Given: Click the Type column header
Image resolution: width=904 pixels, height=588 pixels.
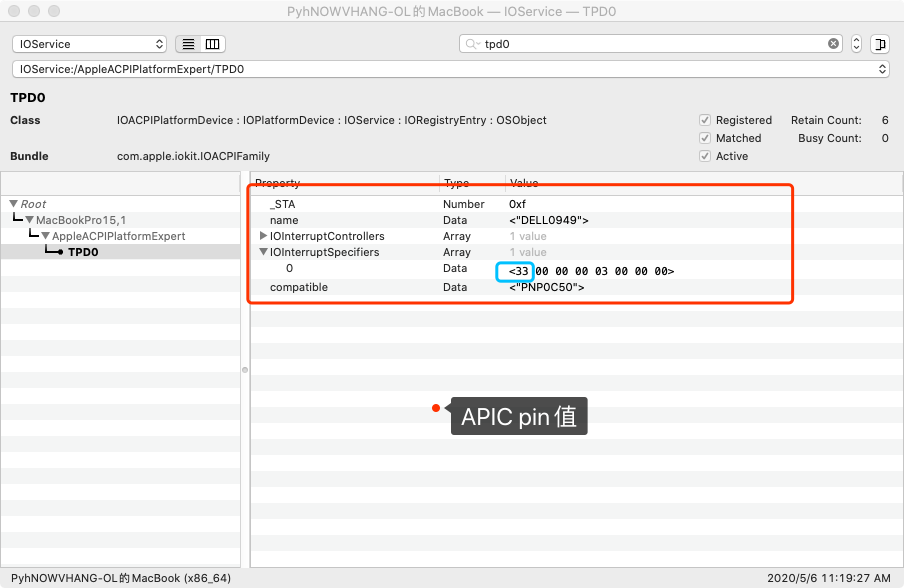Looking at the screenshot, I should 456,183.
